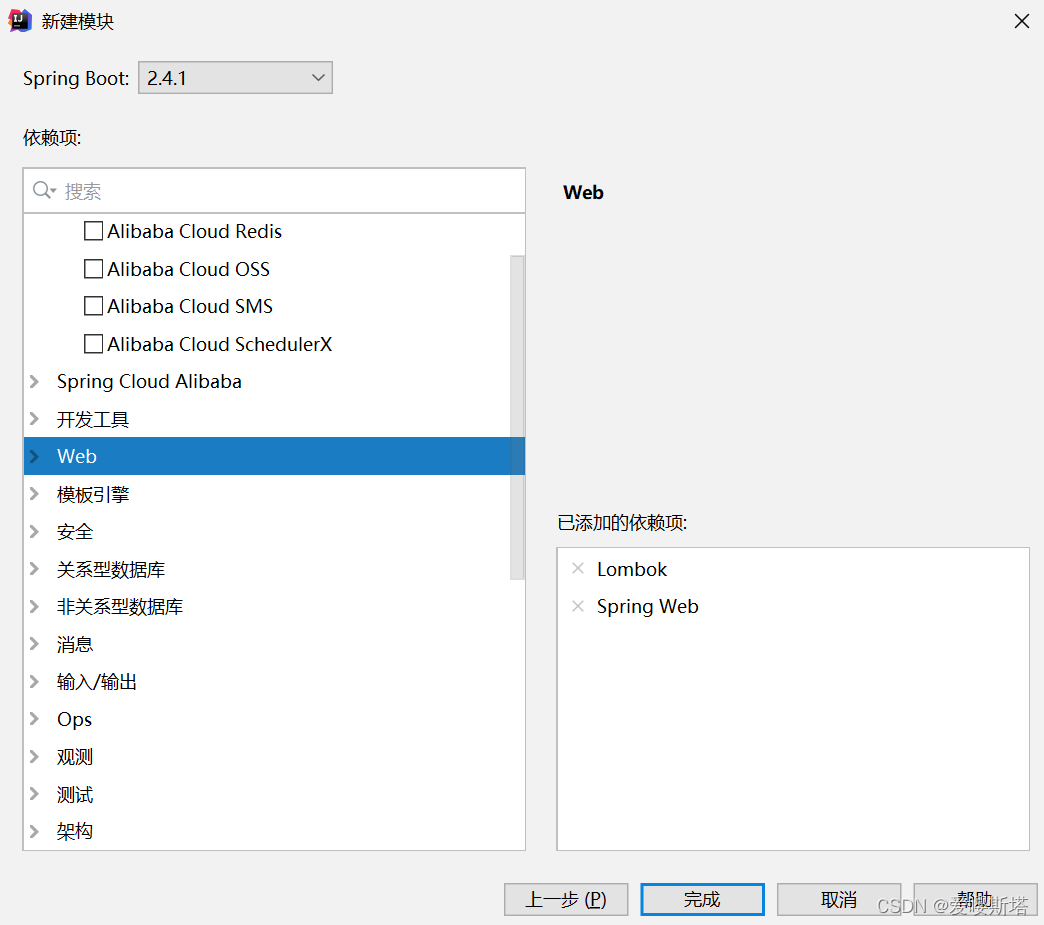Click the 上一步 (P) button

566,900
